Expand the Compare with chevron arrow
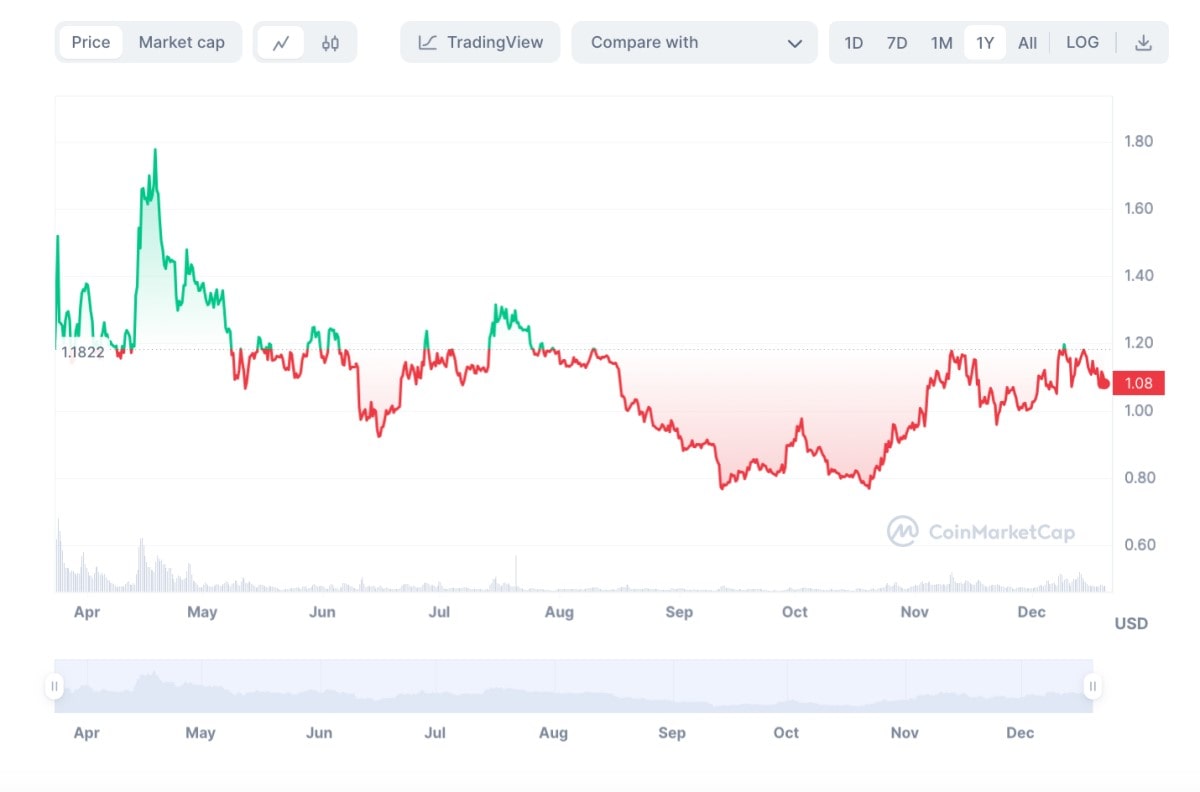Image resolution: width=1200 pixels, height=792 pixels. coord(795,43)
